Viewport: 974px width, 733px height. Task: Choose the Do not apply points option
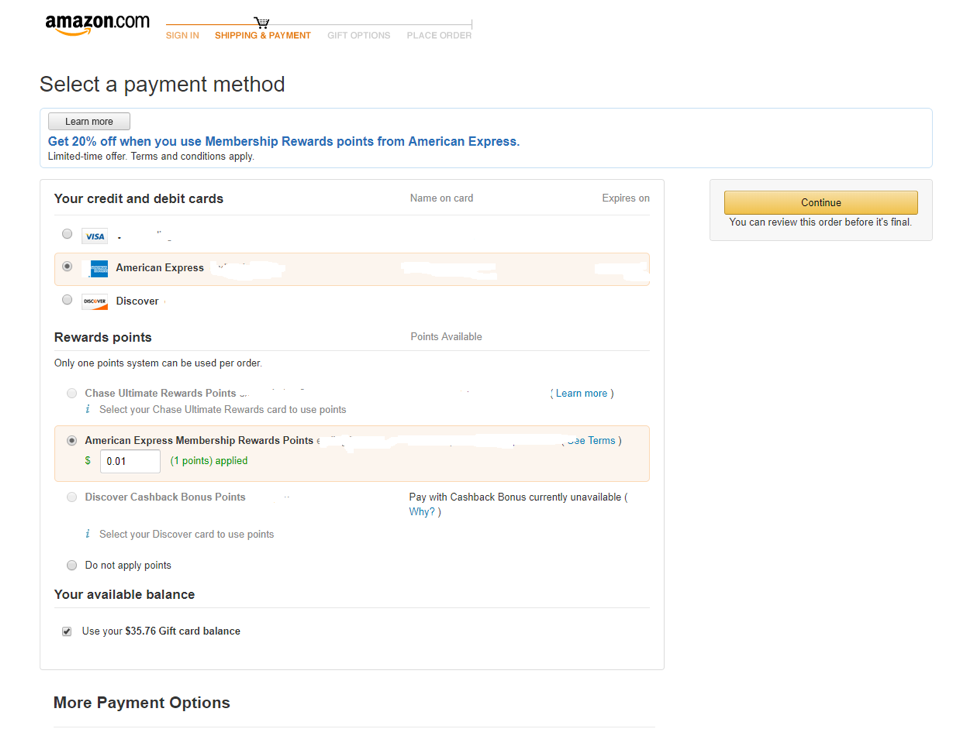click(x=72, y=565)
